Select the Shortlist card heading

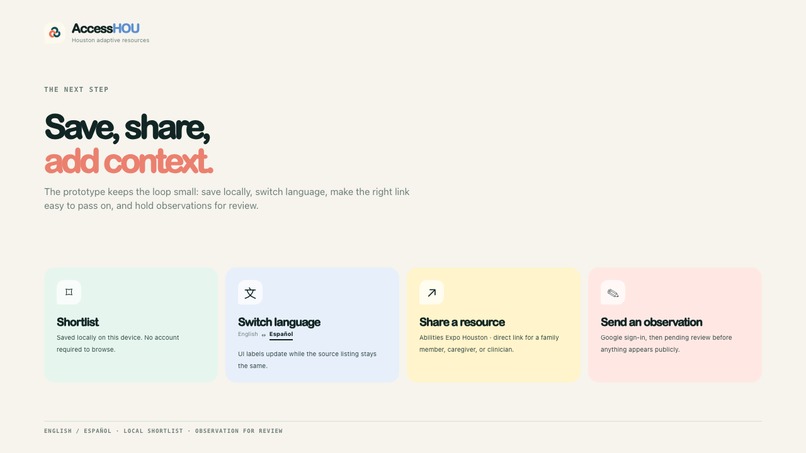78,322
